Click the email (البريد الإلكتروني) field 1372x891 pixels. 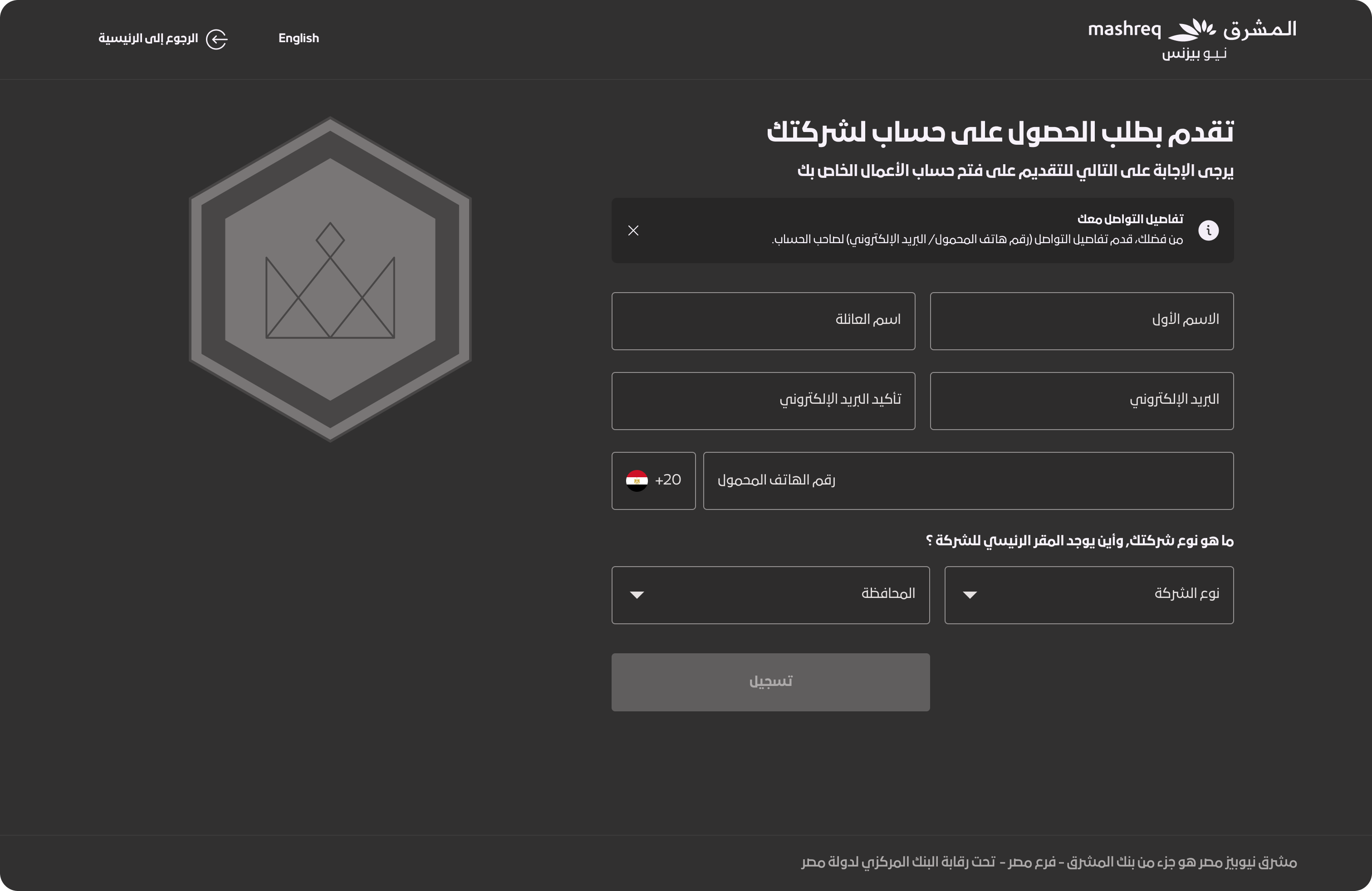(1082, 401)
